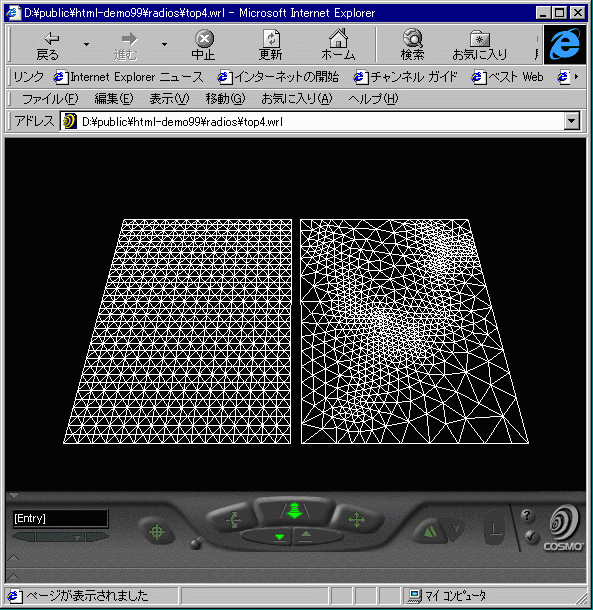The image size is (593, 610).
Task: Open the Back button history dropdown arrow
Action: pyautogui.click(x=86, y=44)
